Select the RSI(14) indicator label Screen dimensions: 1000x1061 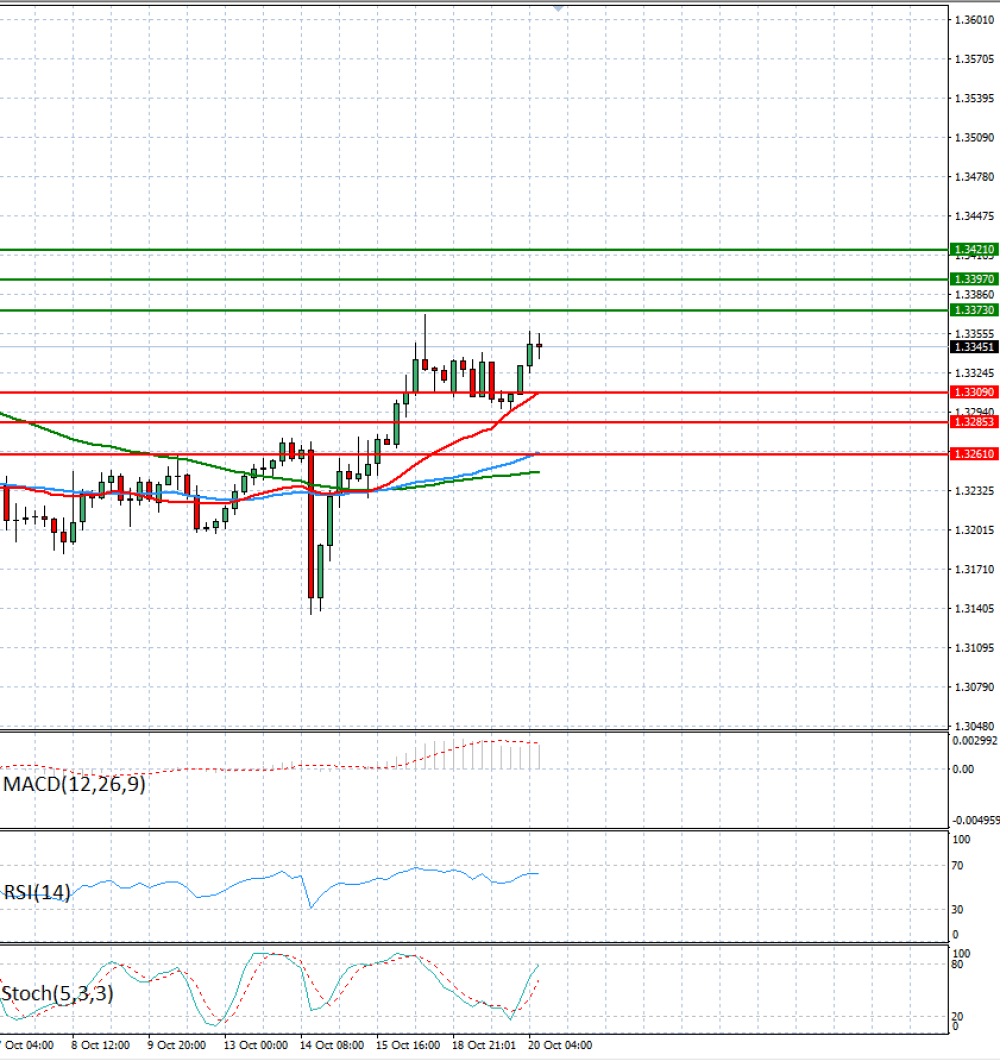coord(37,893)
